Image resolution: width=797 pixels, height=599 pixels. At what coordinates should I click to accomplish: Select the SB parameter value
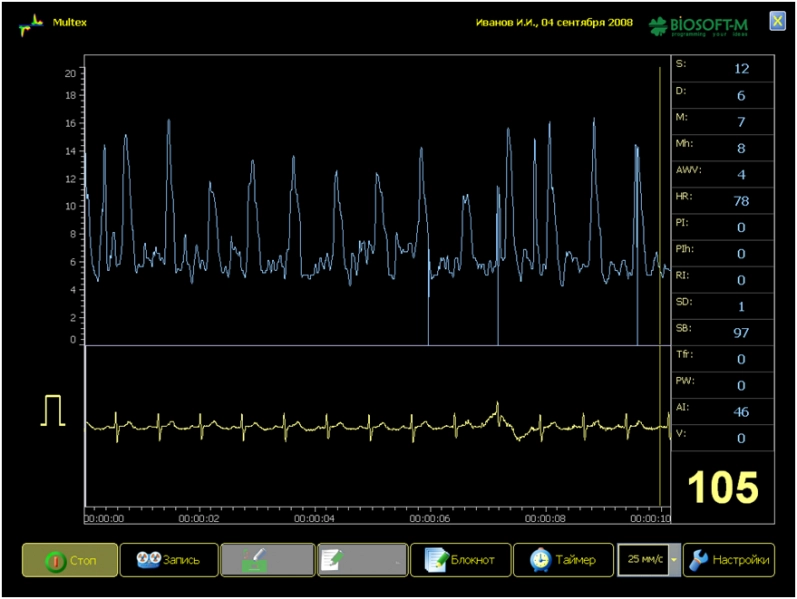point(740,332)
